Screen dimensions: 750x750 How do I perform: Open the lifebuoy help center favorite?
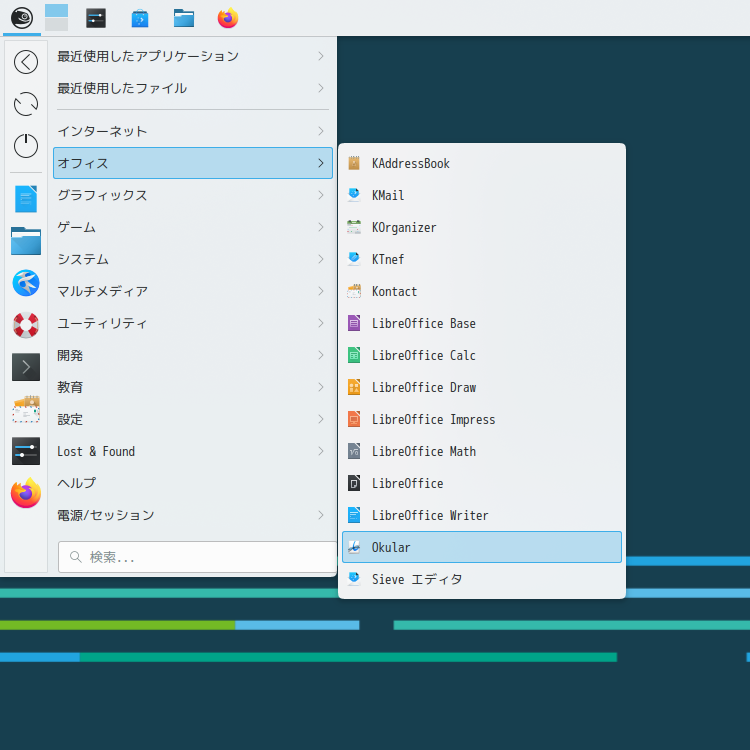[26, 325]
